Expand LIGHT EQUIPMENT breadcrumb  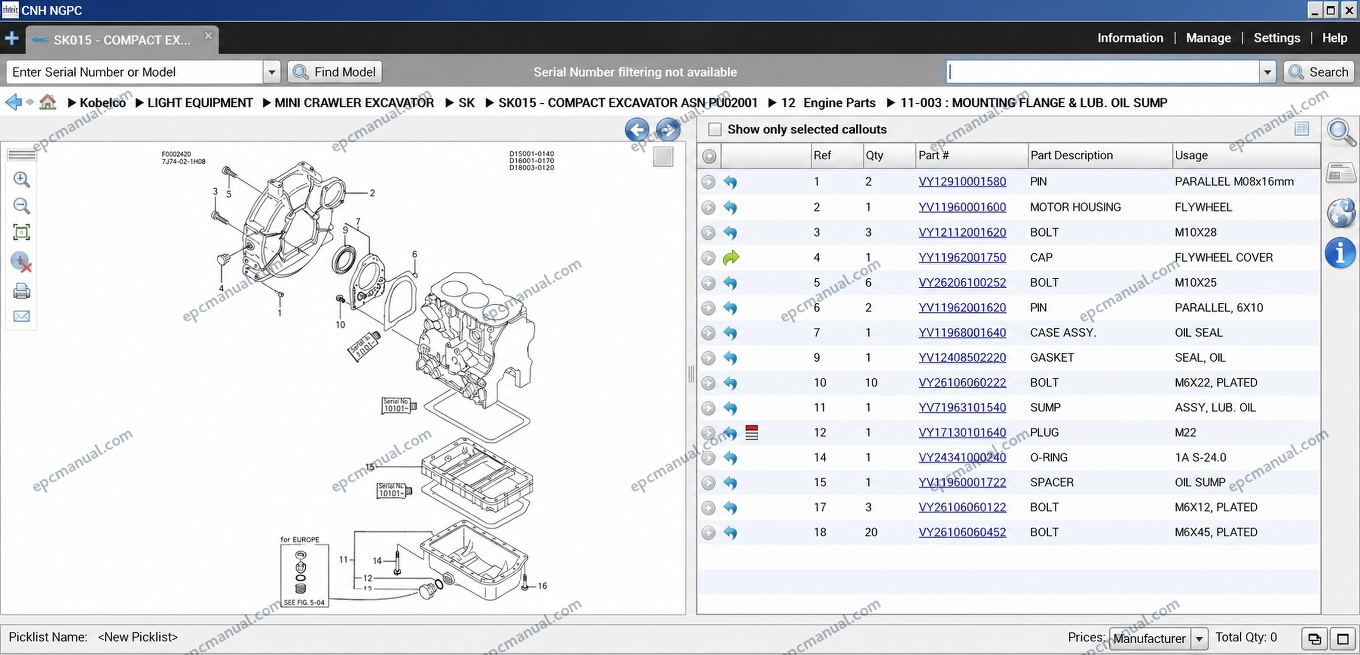[140, 103]
